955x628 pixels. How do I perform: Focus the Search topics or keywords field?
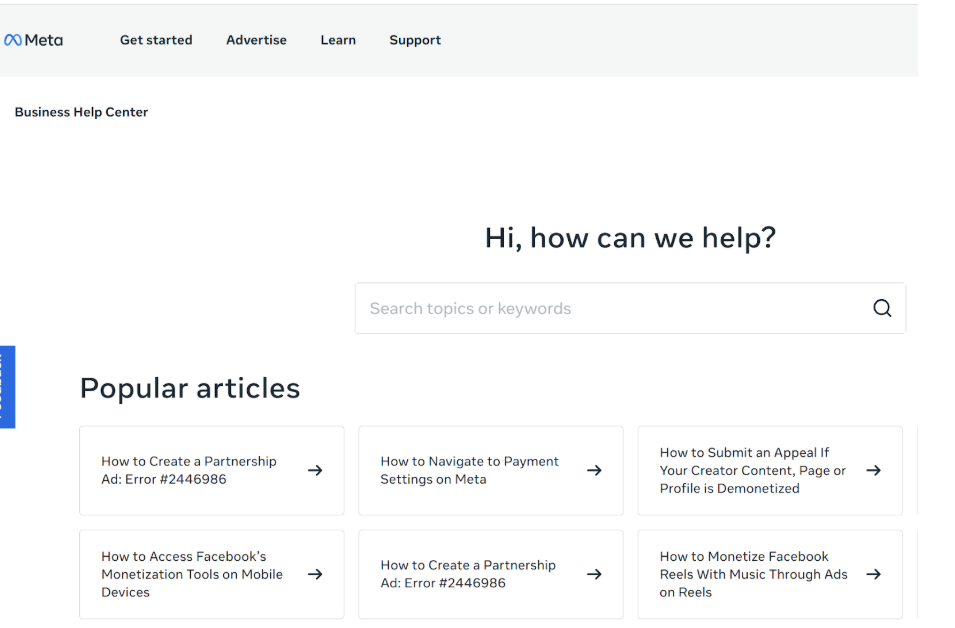[x=630, y=308]
